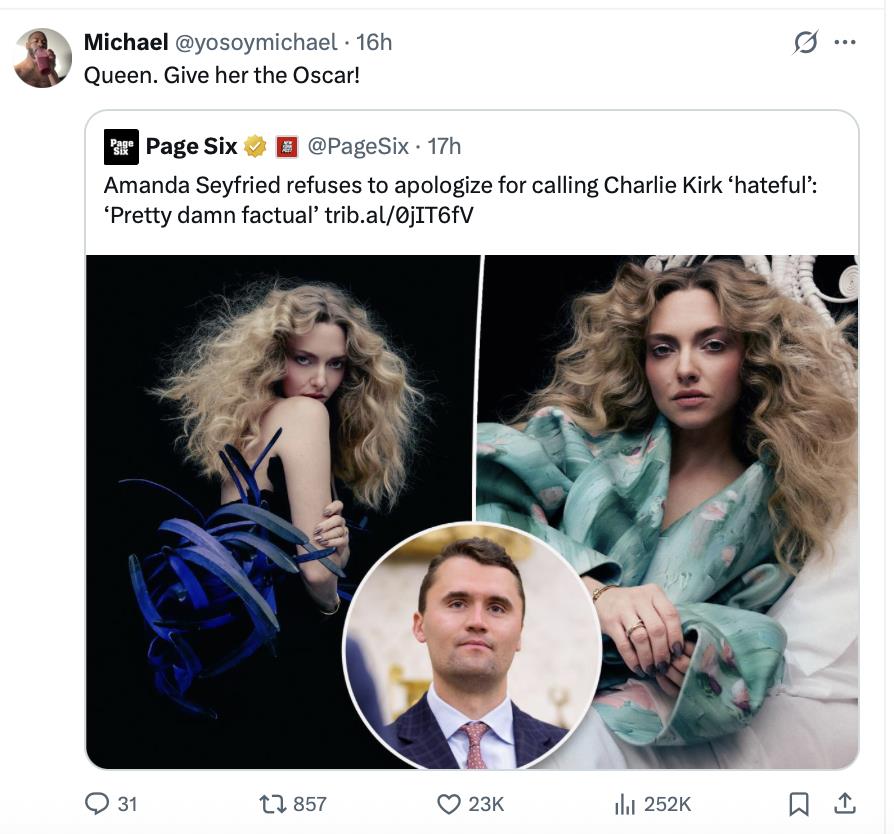894x834 pixels.
Task: Bookmark this tweet
Action: [799, 803]
